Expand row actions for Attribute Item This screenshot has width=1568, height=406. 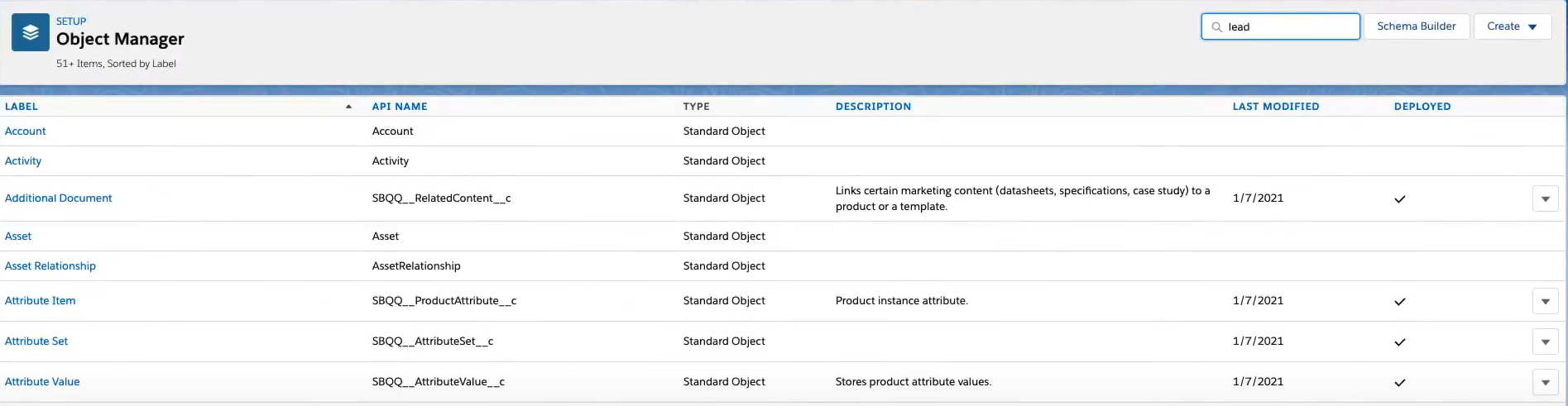[1545, 302]
